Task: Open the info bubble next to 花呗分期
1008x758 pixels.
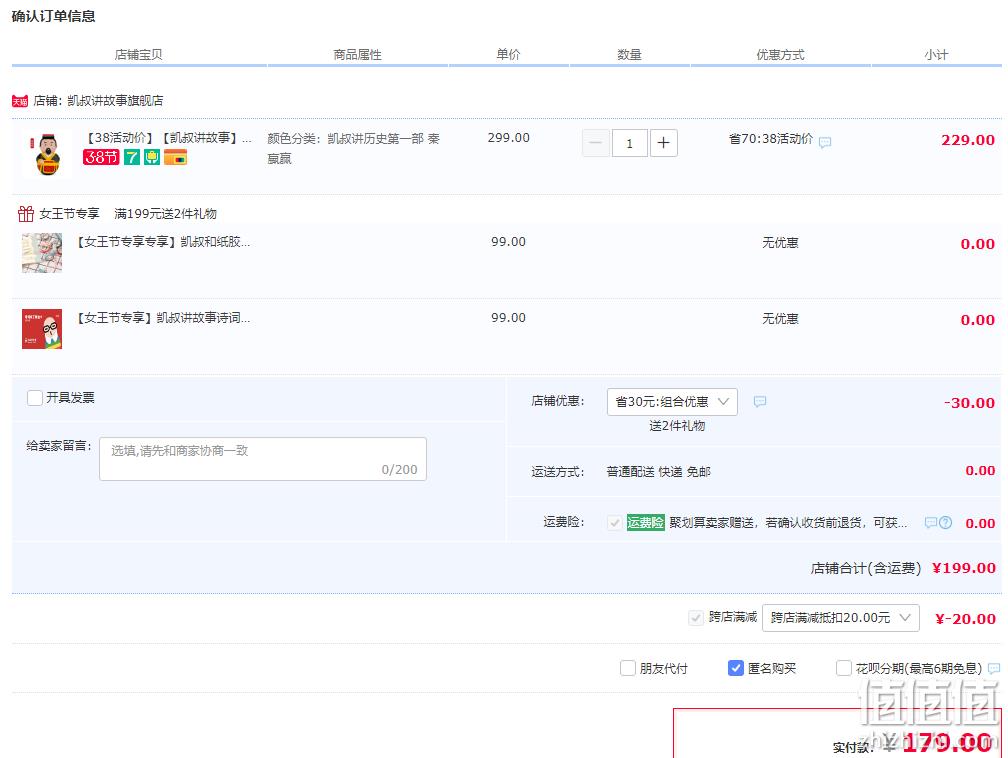Action: pyautogui.click(x=994, y=669)
